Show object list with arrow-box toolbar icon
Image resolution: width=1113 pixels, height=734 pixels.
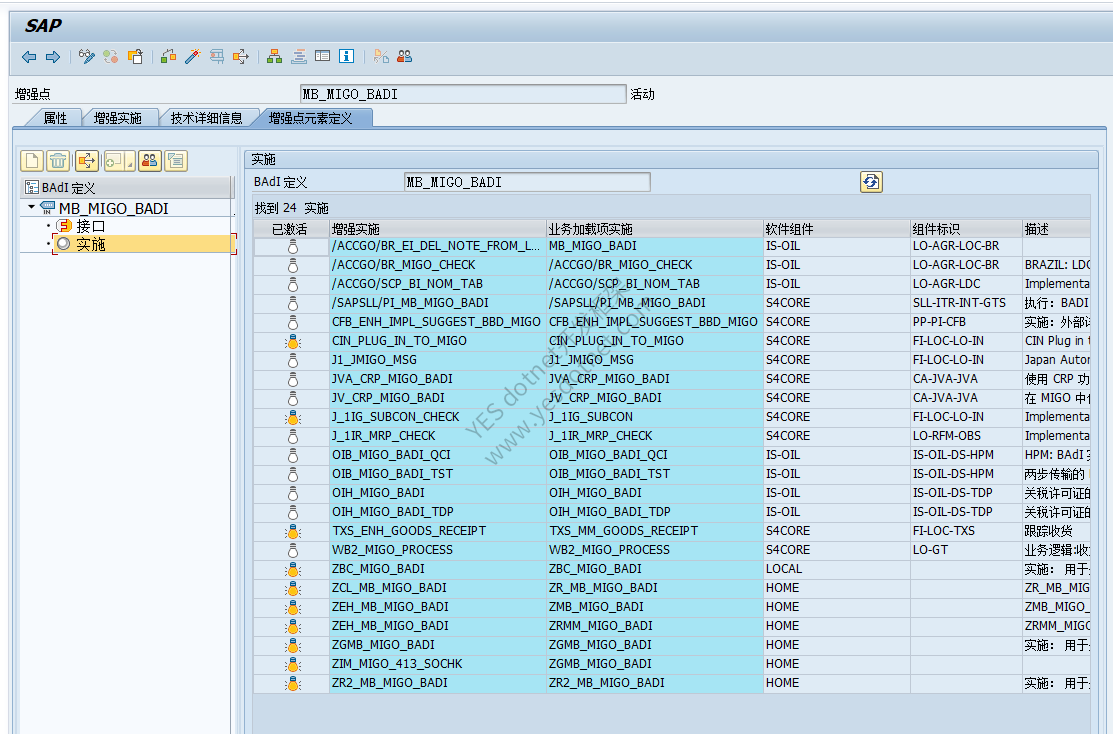[x=241, y=57]
